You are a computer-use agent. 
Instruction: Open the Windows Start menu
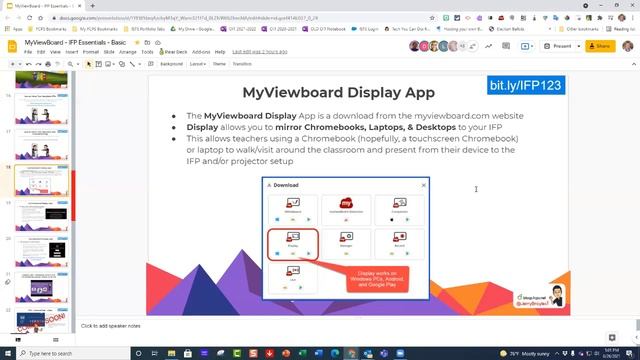pos(8,353)
